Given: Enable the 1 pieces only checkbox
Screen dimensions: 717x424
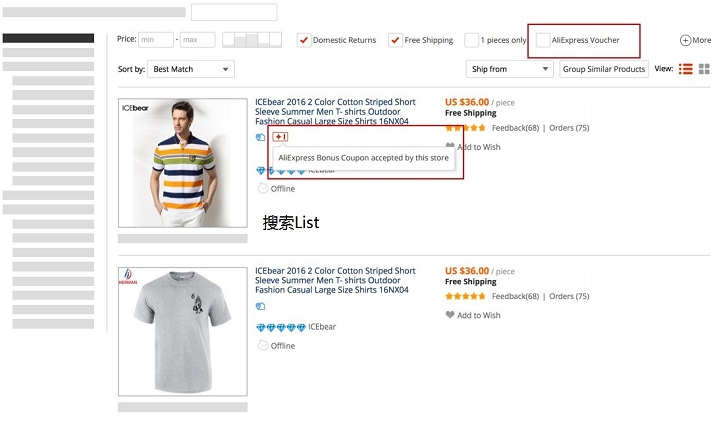Looking at the screenshot, I should coord(471,40).
